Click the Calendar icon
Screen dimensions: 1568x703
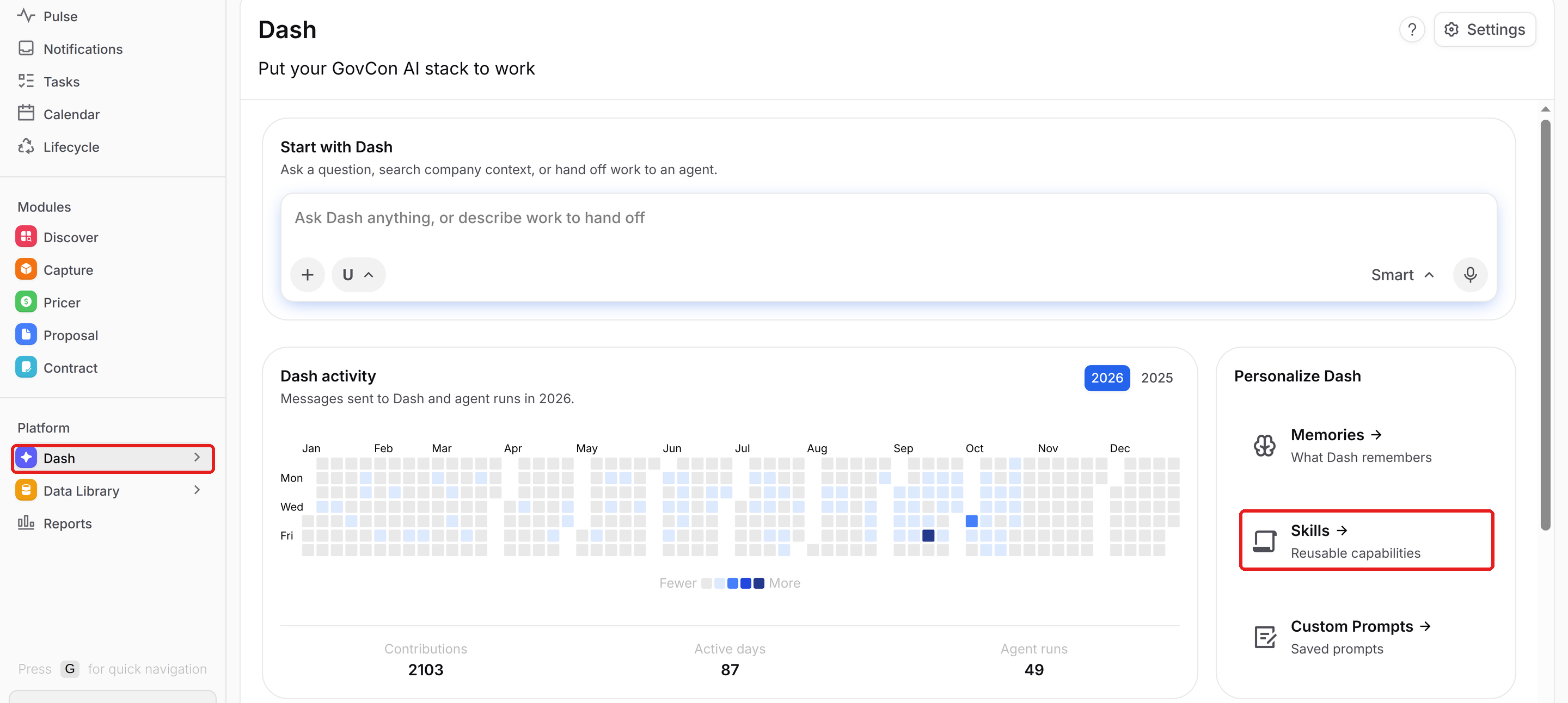point(26,114)
